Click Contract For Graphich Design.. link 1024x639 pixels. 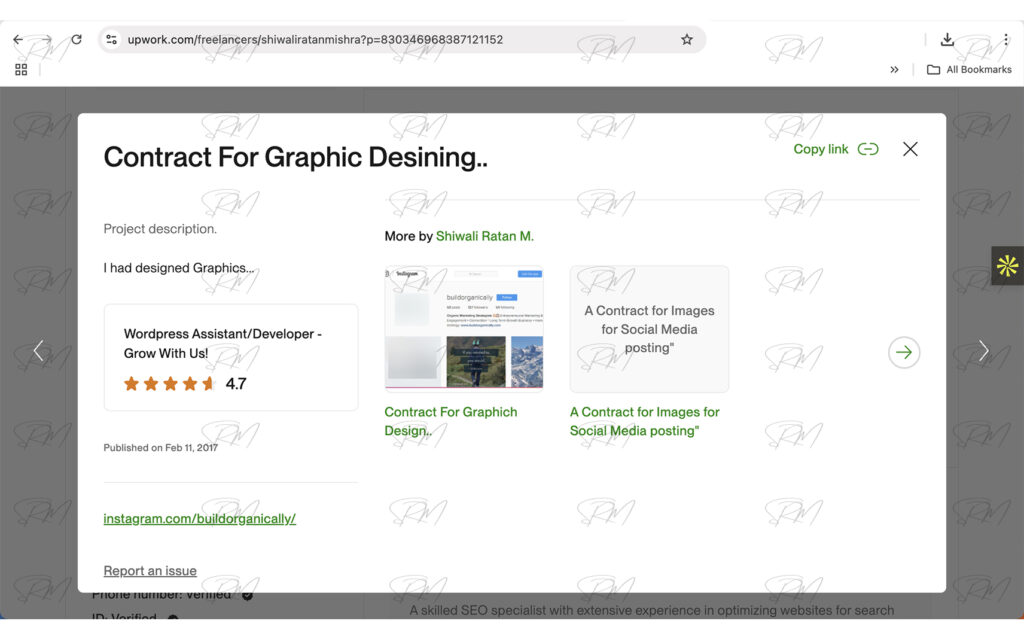[451, 421]
